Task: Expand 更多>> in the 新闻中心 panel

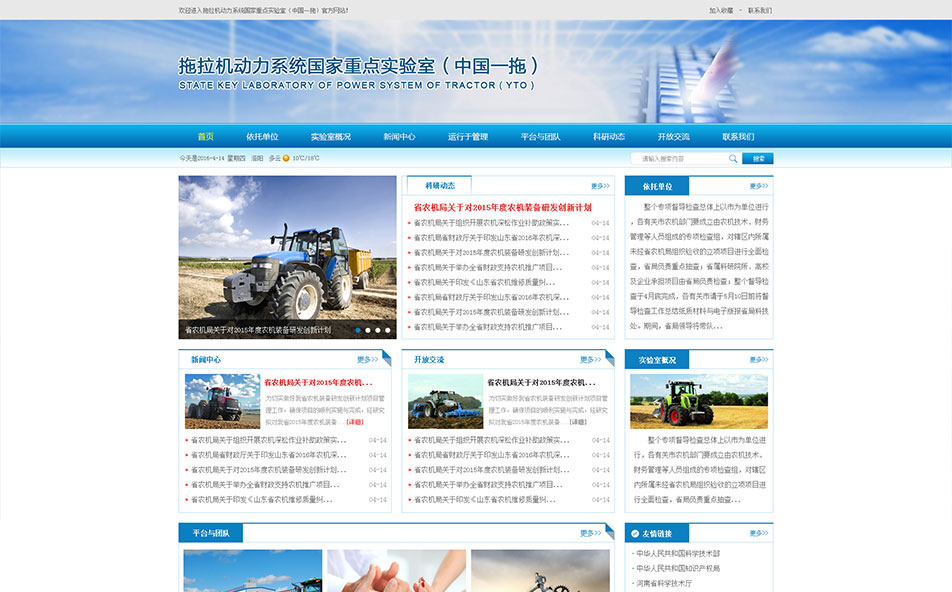Action: pyautogui.click(x=367, y=360)
